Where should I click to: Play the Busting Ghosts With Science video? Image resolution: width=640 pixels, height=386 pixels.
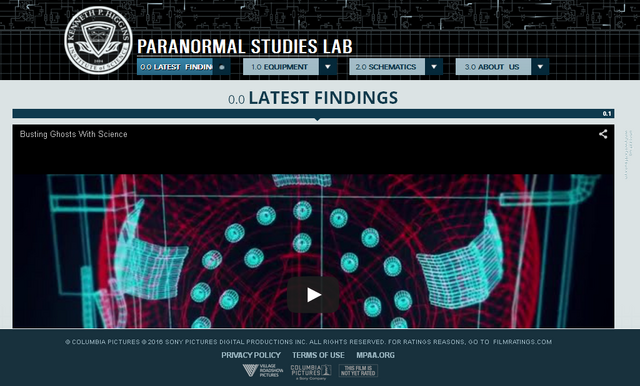(x=313, y=295)
